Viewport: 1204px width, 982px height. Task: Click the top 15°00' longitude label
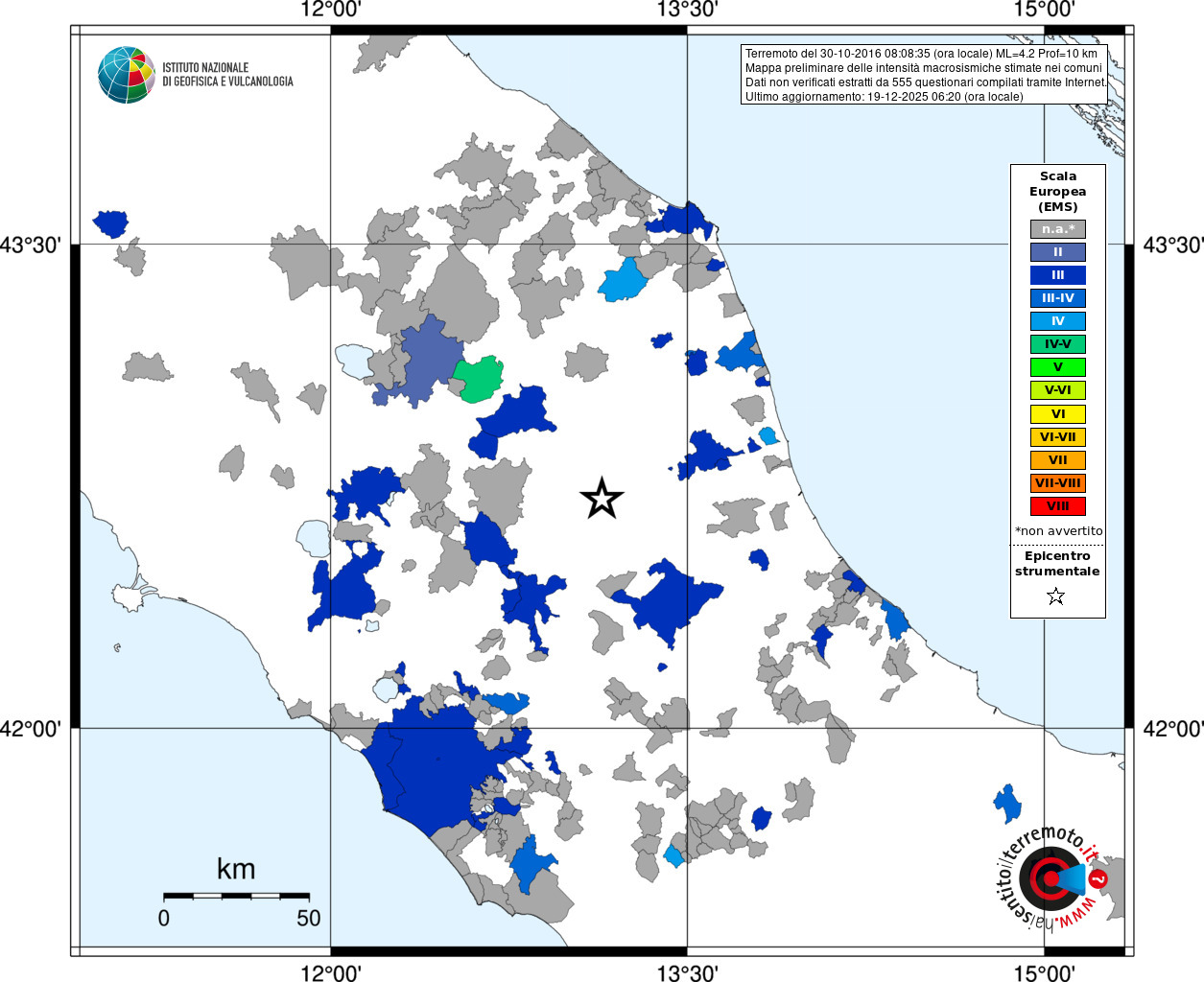pyautogui.click(x=1045, y=10)
